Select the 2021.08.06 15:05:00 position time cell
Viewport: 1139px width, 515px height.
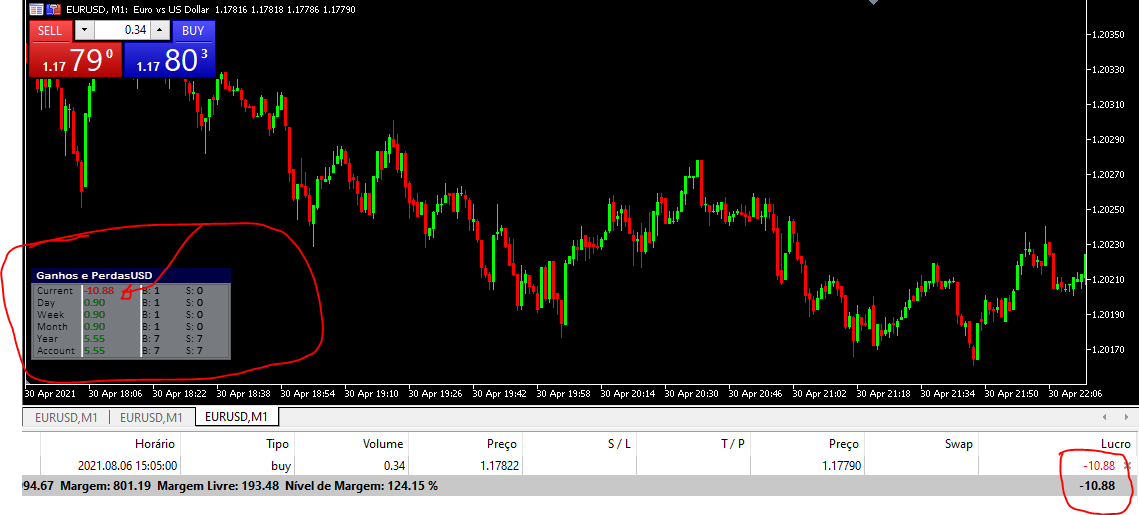[129, 466]
